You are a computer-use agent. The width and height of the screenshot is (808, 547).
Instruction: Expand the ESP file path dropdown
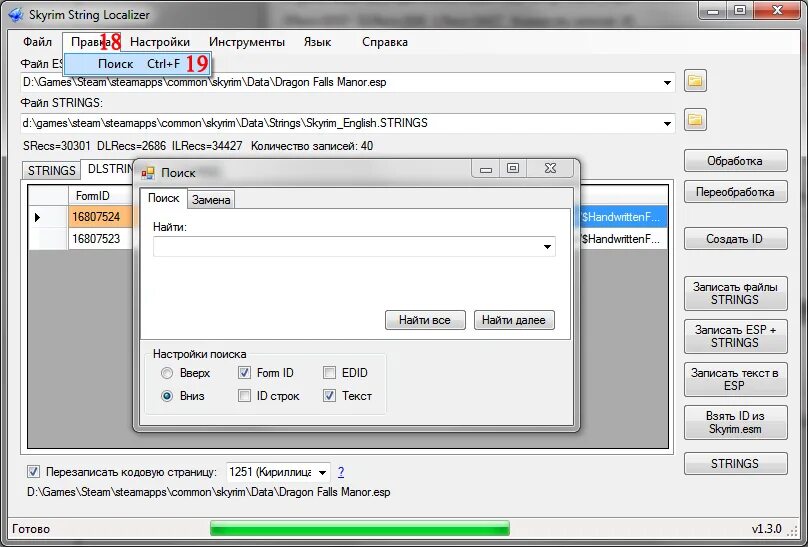coord(667,82)
